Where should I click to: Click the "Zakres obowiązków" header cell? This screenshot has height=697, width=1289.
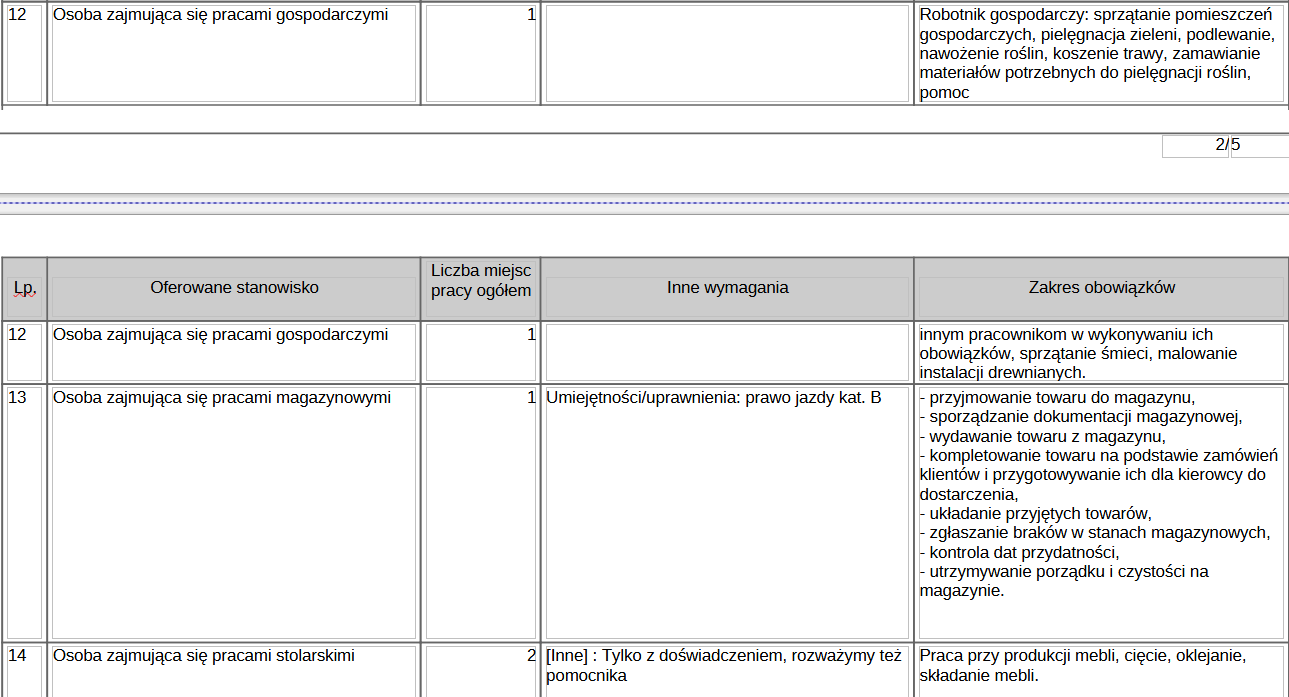[1101, 288]
